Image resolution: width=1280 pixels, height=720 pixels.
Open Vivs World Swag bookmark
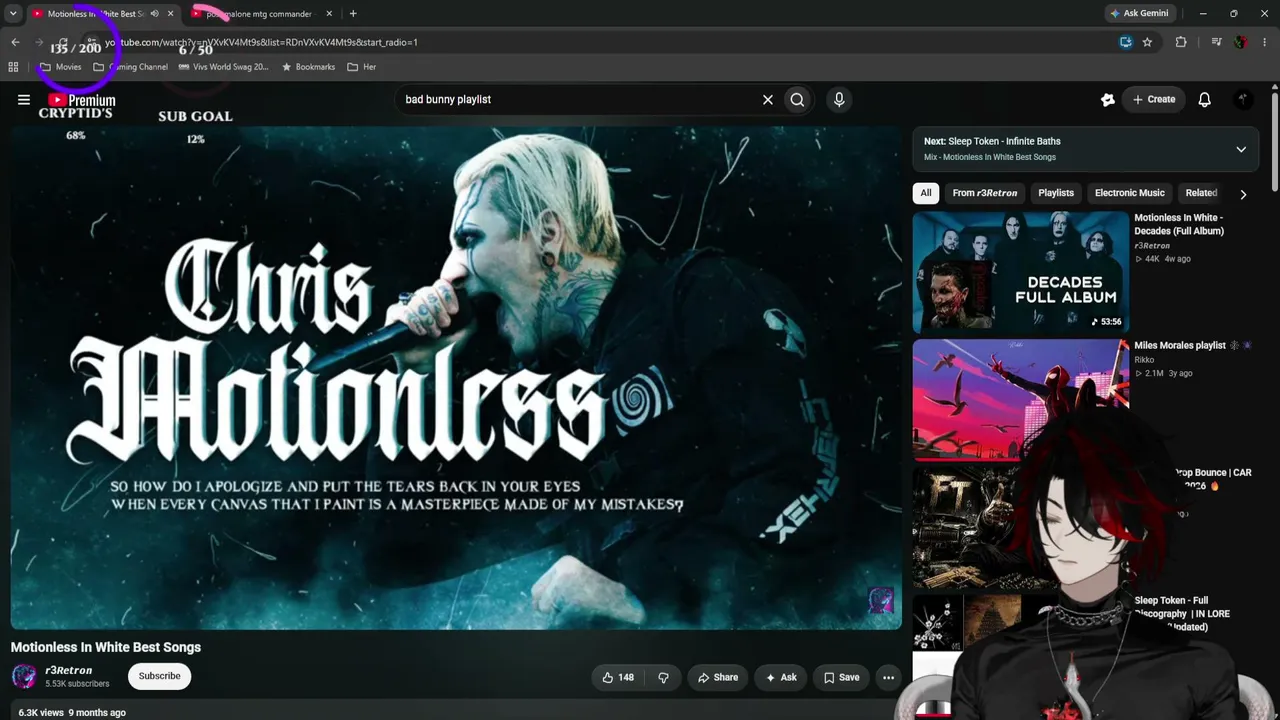click(223, 67)
